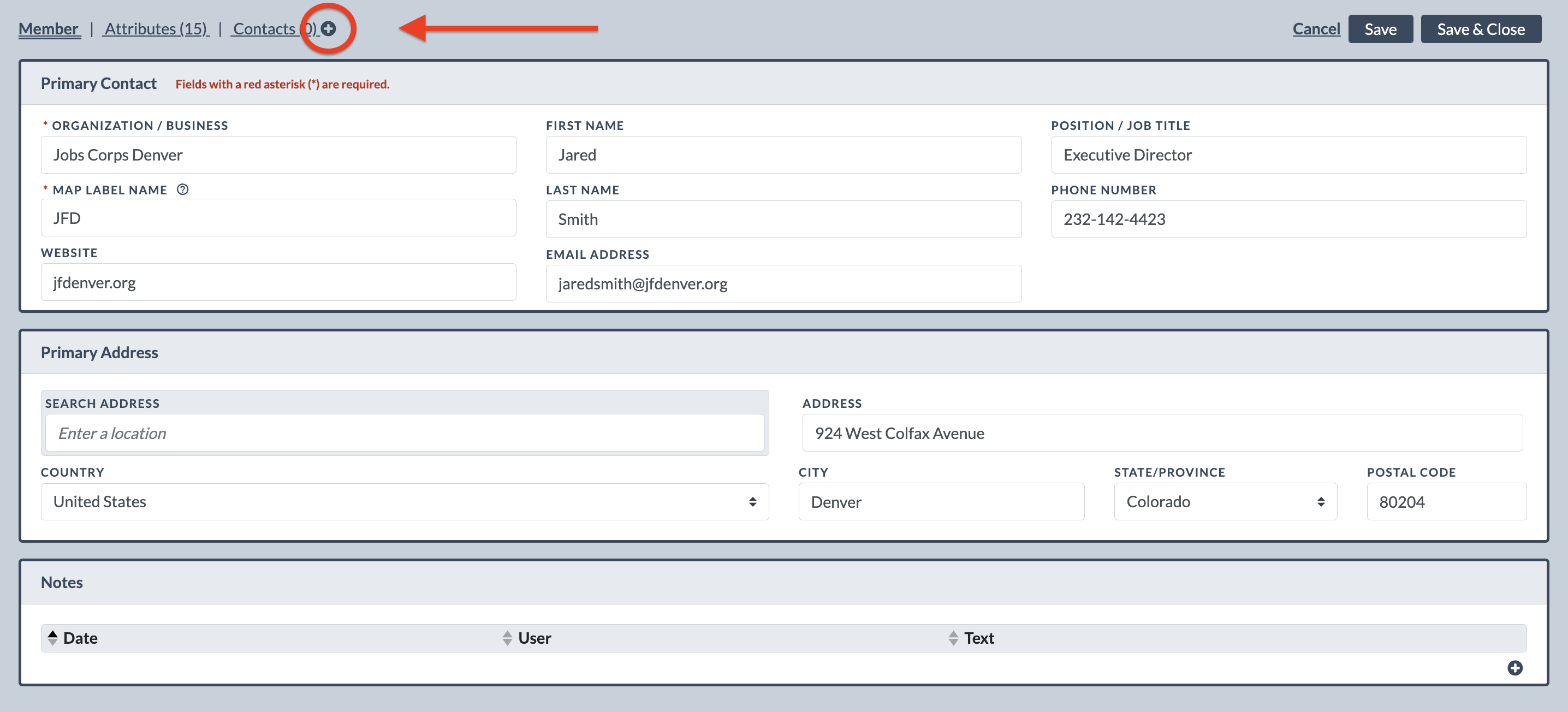Edit the First Name field
1568x712 pixels.
pyautogui.click(x=783, y=155)
